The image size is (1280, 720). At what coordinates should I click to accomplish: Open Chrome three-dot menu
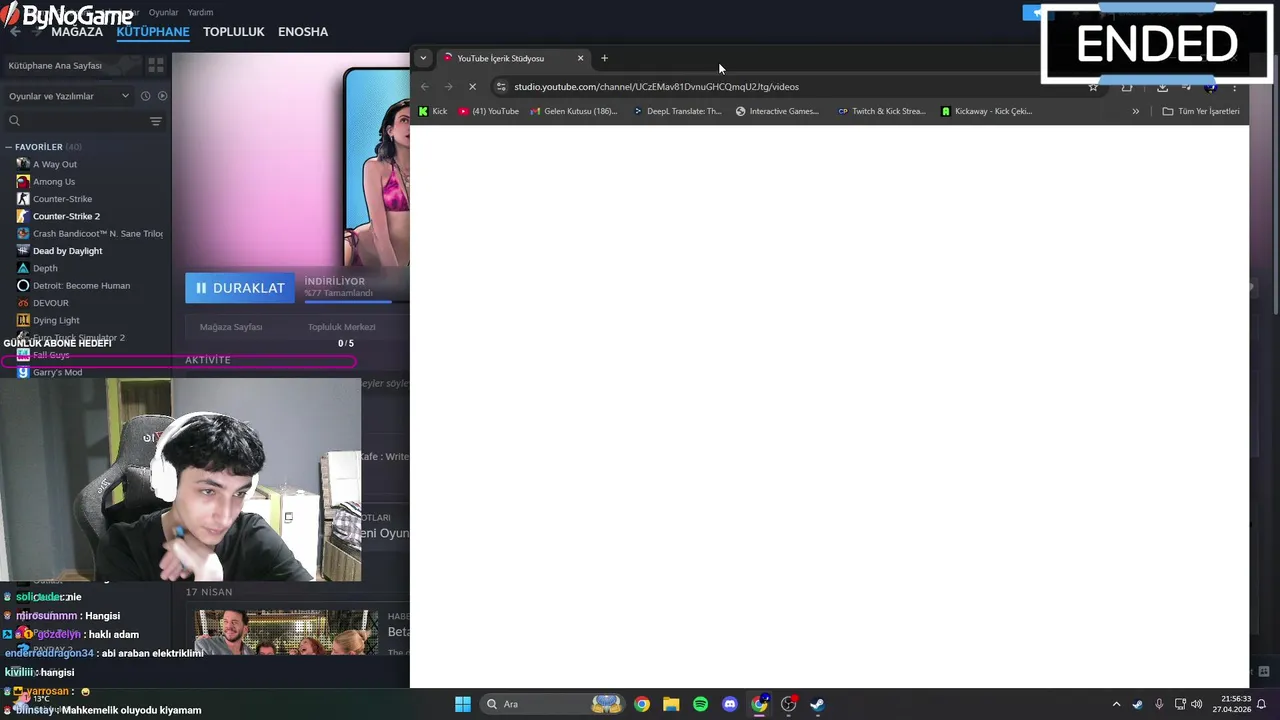[1234, 87]
